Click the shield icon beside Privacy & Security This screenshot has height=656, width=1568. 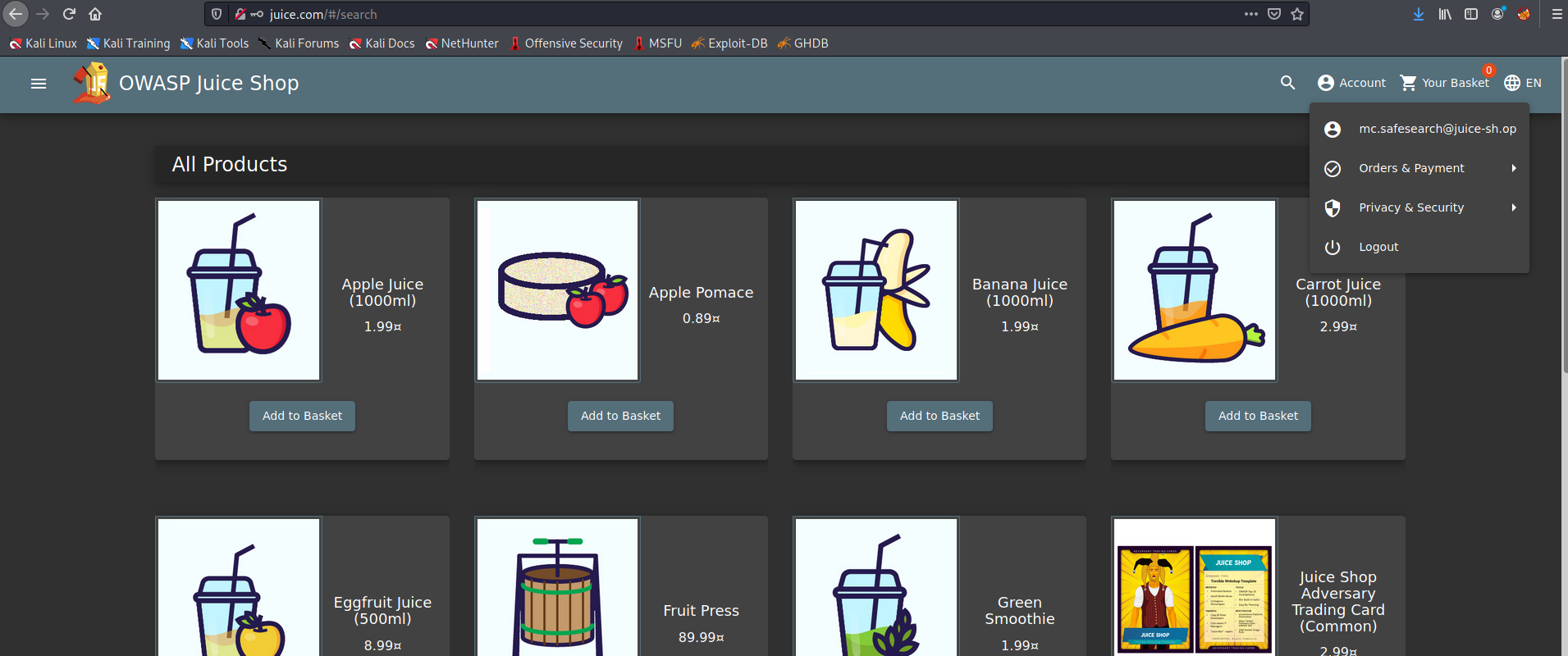click(1333, 208)
